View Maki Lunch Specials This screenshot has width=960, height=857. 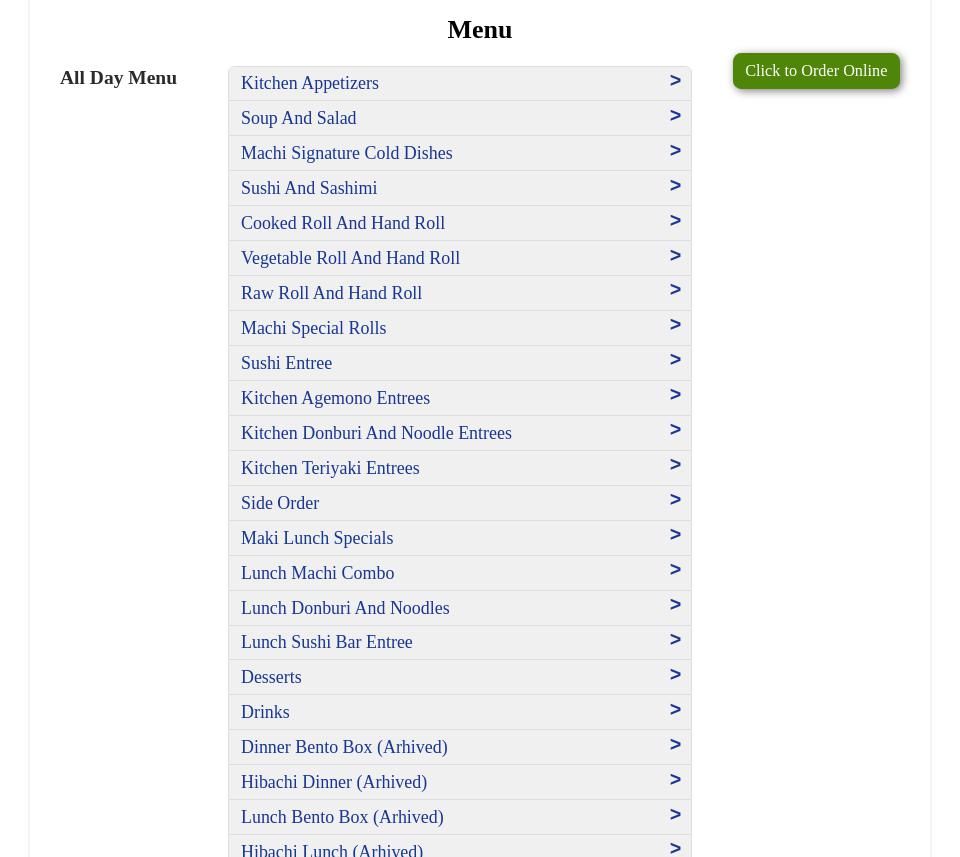(317, 538)
